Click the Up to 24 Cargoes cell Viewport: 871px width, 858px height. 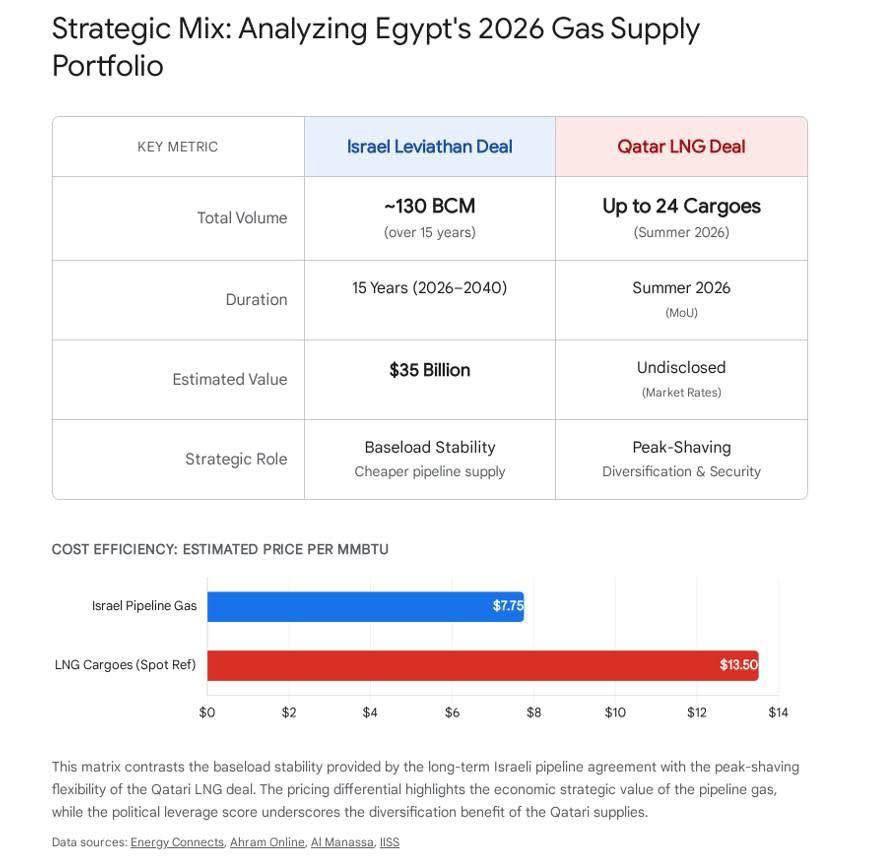[x=681, y=207]
